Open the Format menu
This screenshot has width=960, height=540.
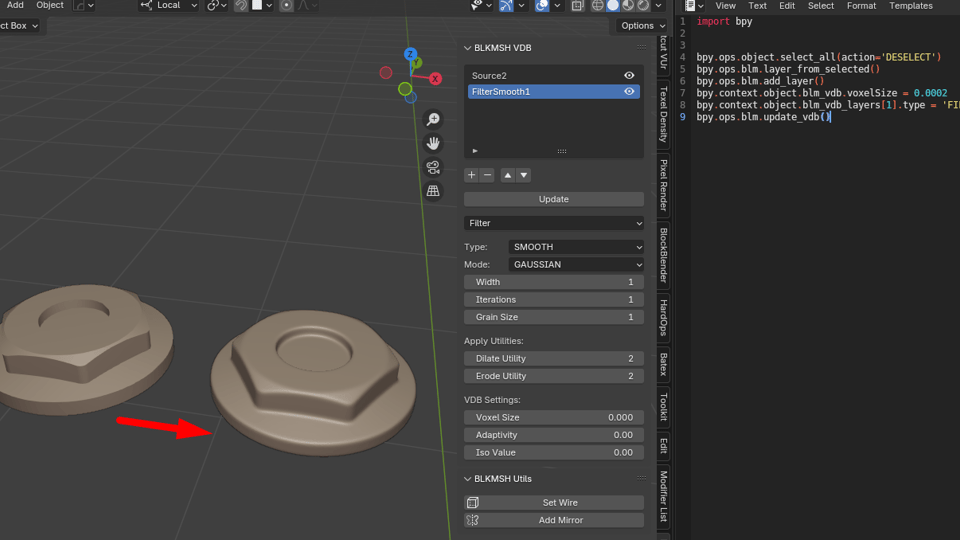point(861,6)
